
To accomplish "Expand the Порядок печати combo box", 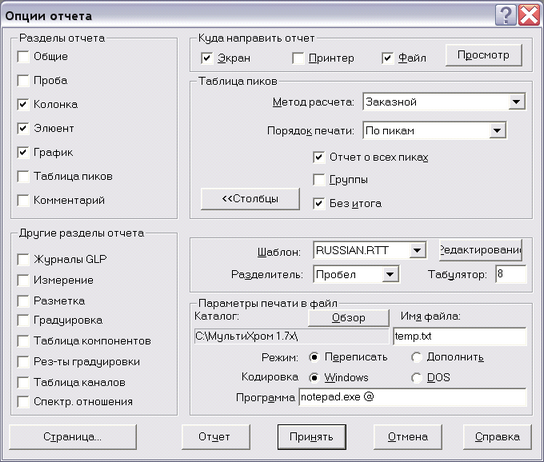I will click(497, 131).
